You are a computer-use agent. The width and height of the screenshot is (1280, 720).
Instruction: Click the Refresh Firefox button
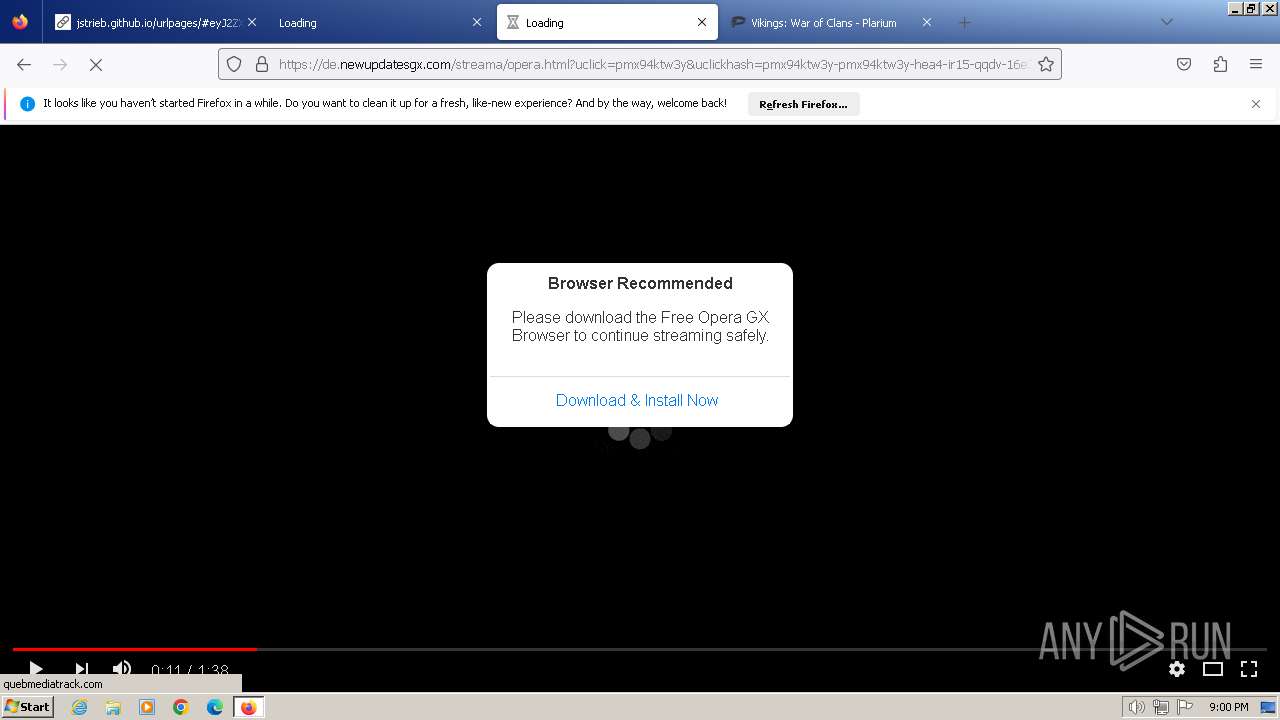pyautogui.click(x=803, y=104)
